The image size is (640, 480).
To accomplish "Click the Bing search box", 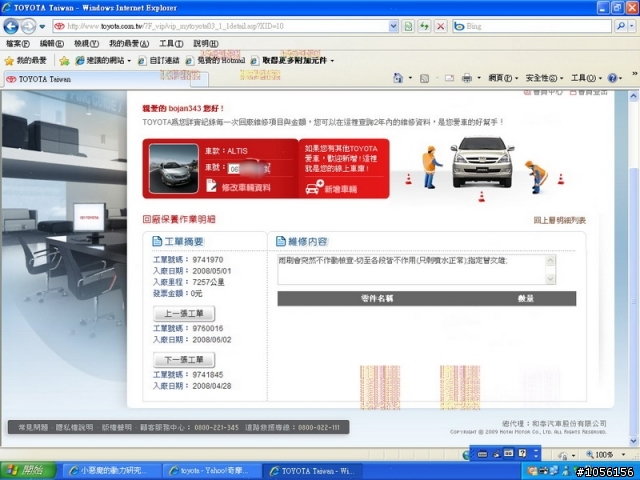I will click(532, 26).
